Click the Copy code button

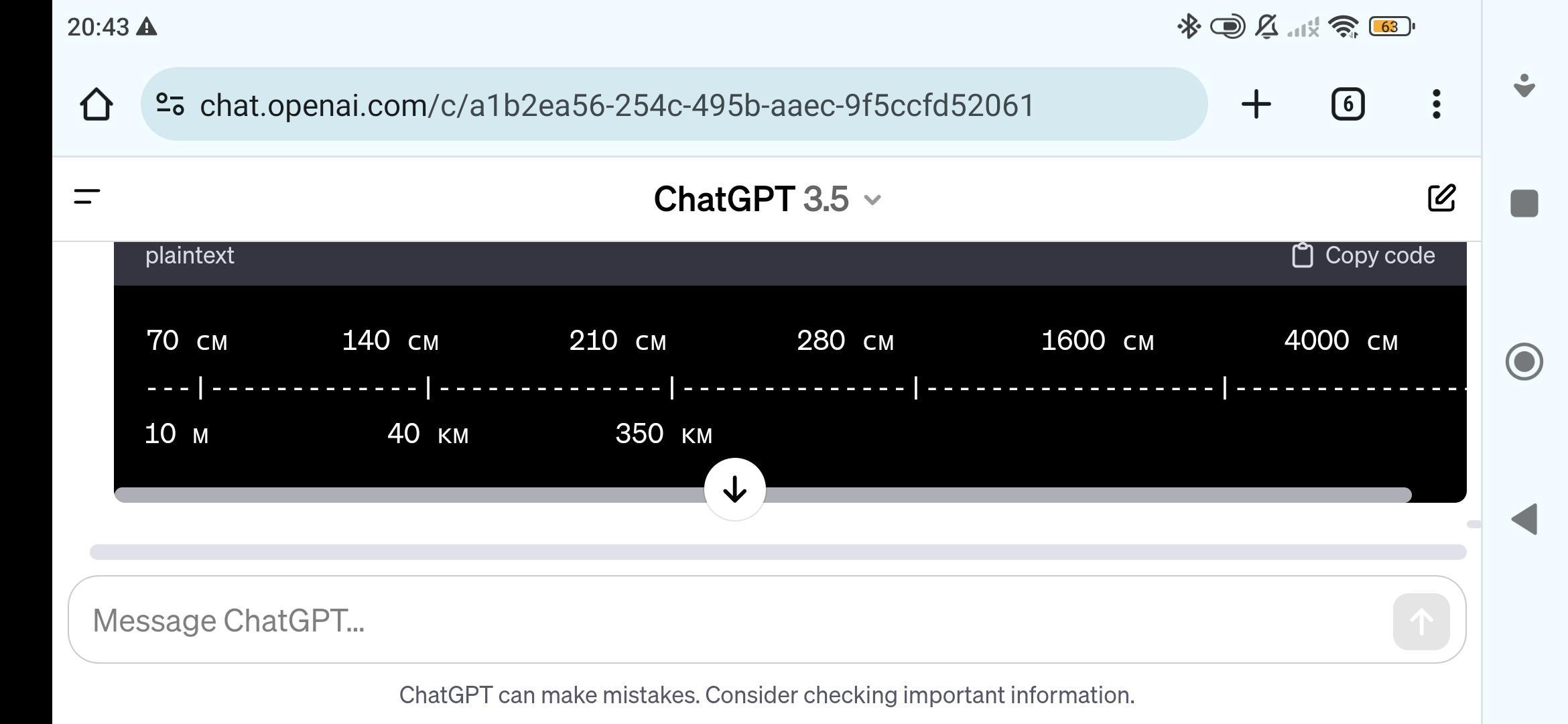point(1363,255)
